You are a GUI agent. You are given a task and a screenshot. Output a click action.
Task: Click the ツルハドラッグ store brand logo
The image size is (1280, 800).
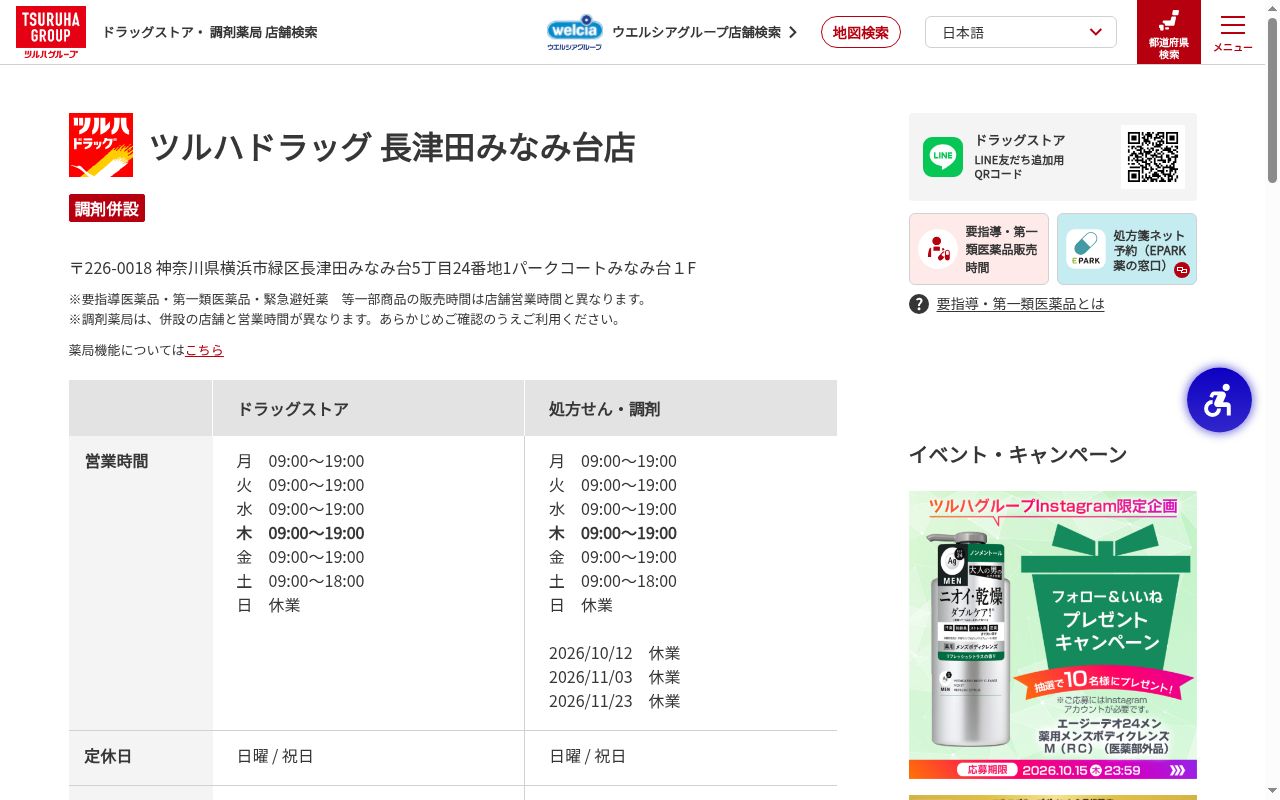click(100, 145)
